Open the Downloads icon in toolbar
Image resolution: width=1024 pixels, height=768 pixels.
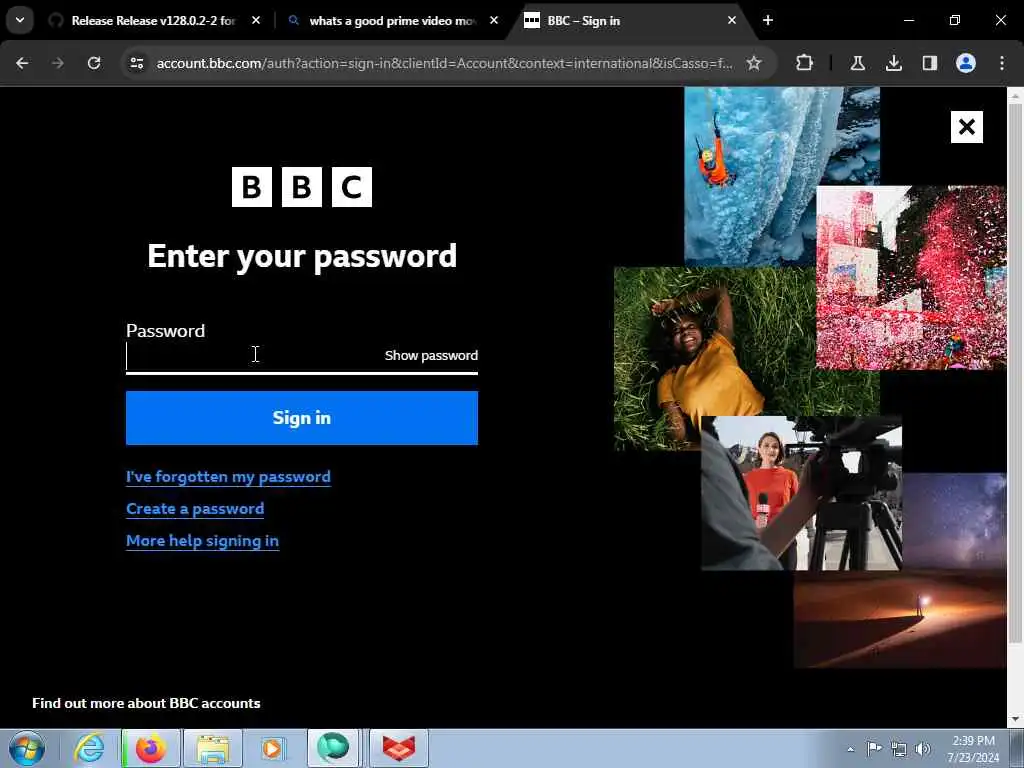[x=893, y=63]
